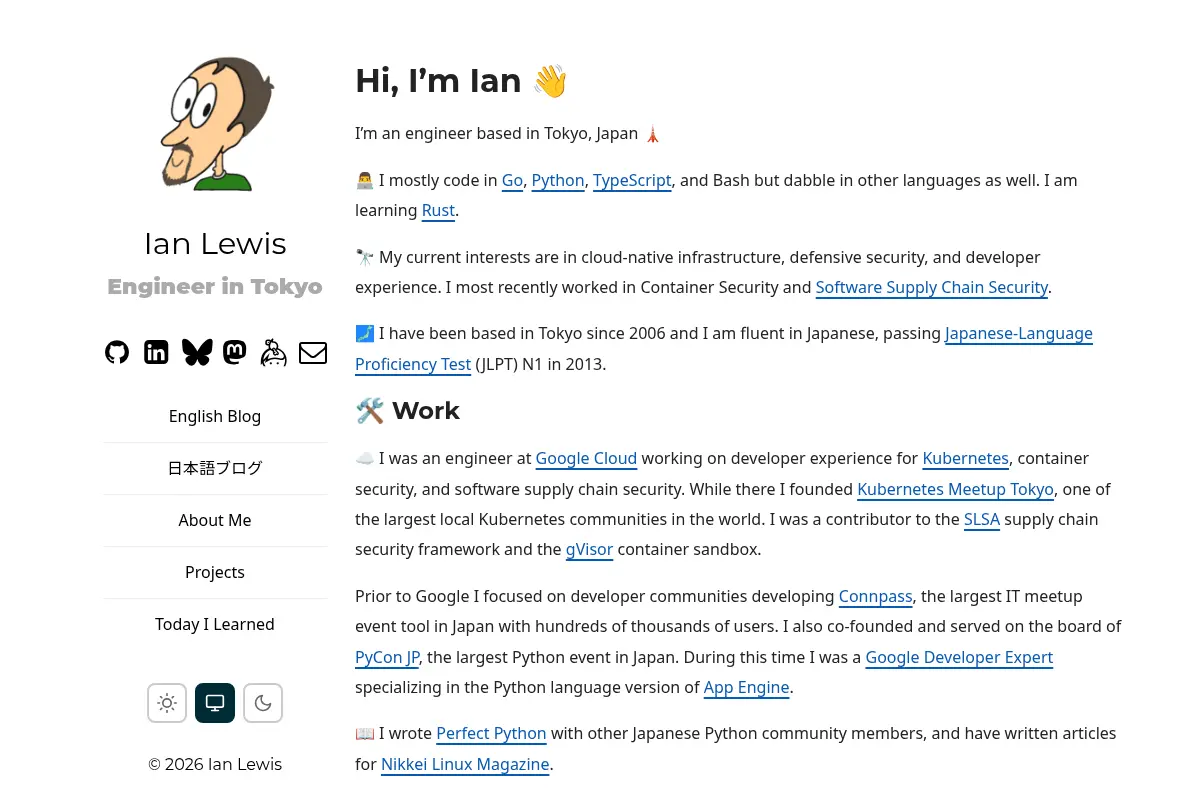
Task: Open the PyCon JP link
Action: coord(387,658)
